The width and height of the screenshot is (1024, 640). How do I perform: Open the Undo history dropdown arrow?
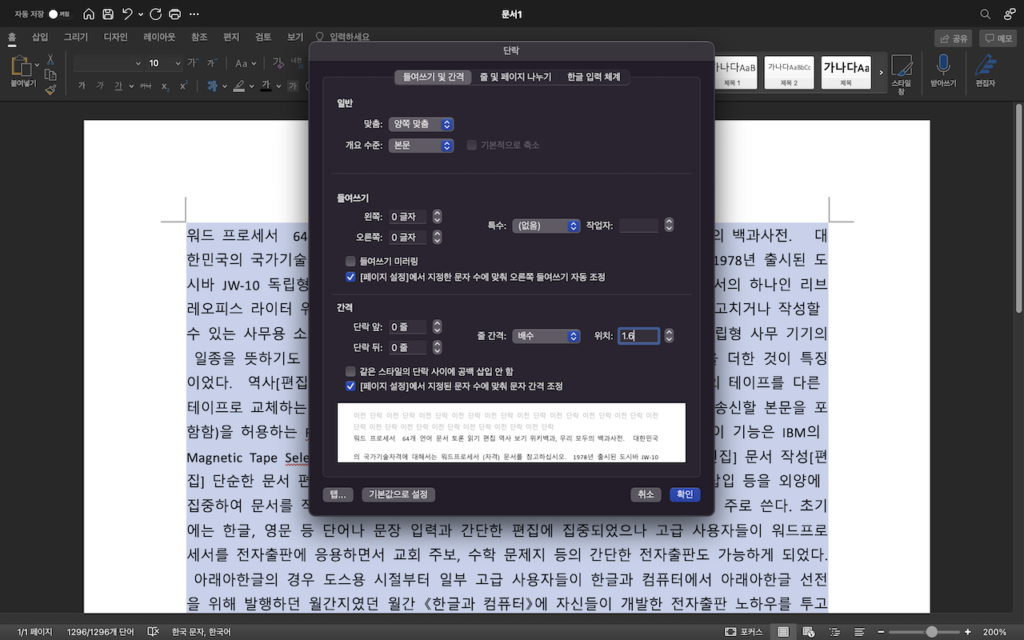[140, 14]
